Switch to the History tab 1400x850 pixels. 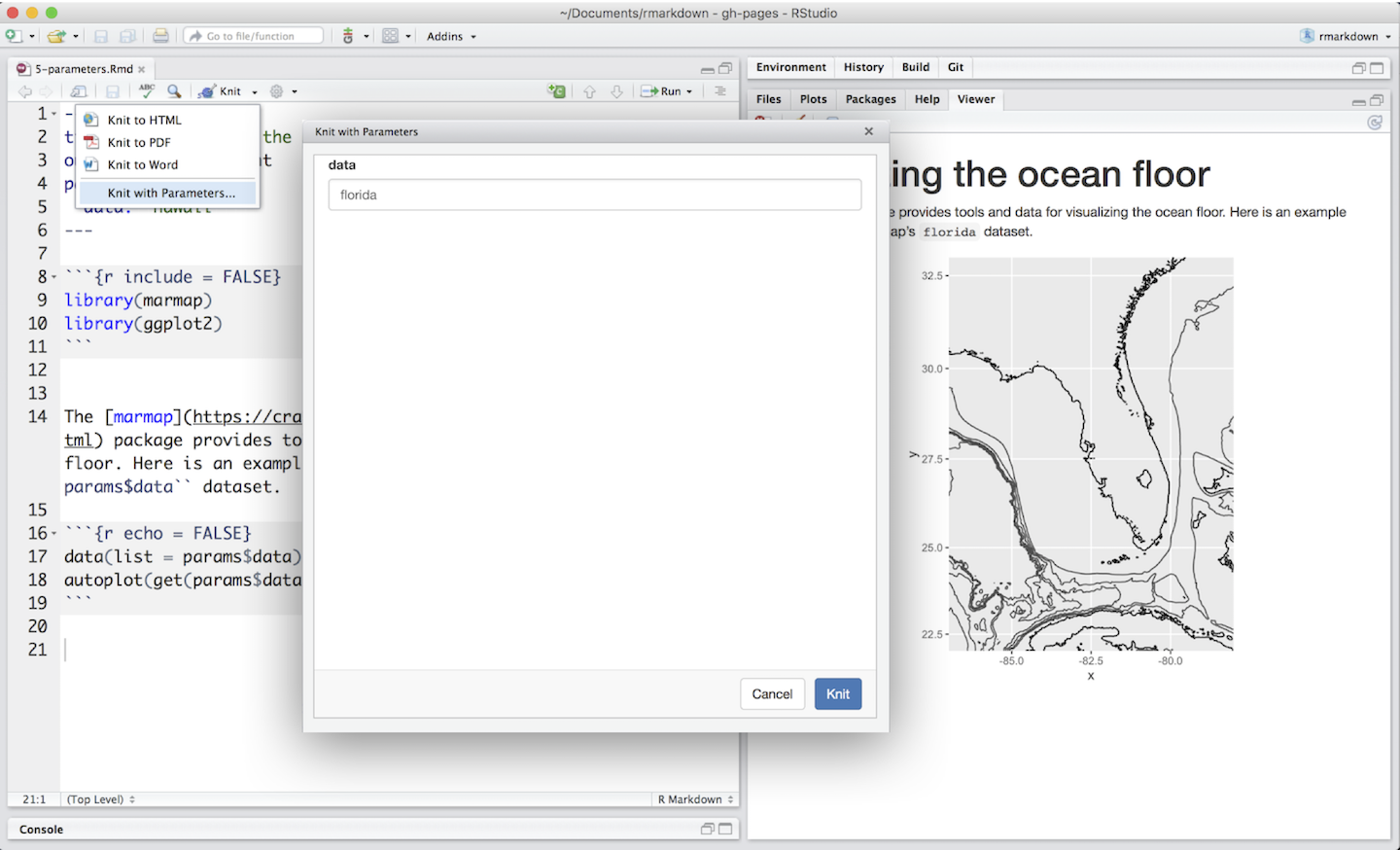tap(863, 67)
